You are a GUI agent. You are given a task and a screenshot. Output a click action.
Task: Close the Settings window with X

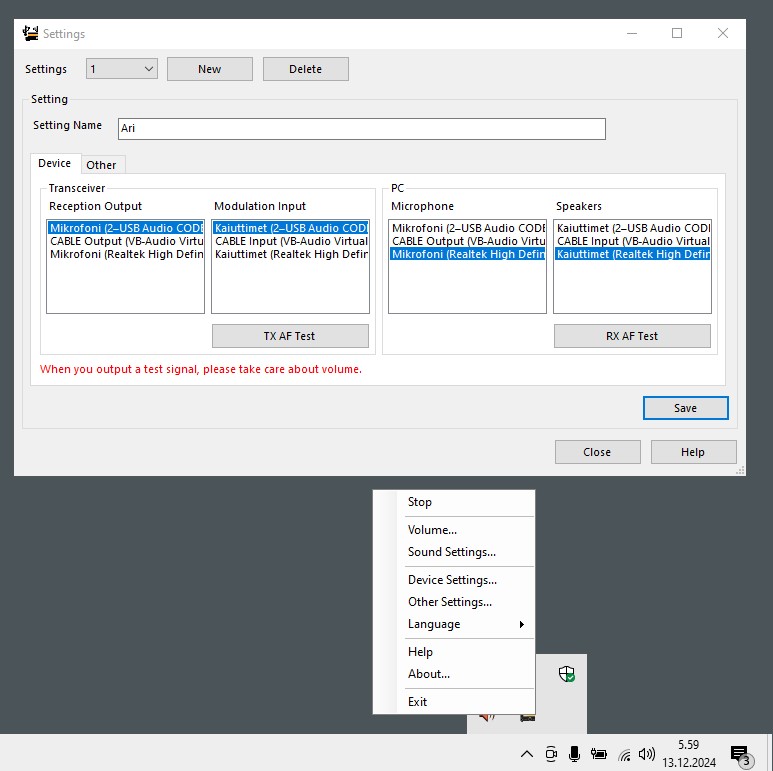pos(723,33)
